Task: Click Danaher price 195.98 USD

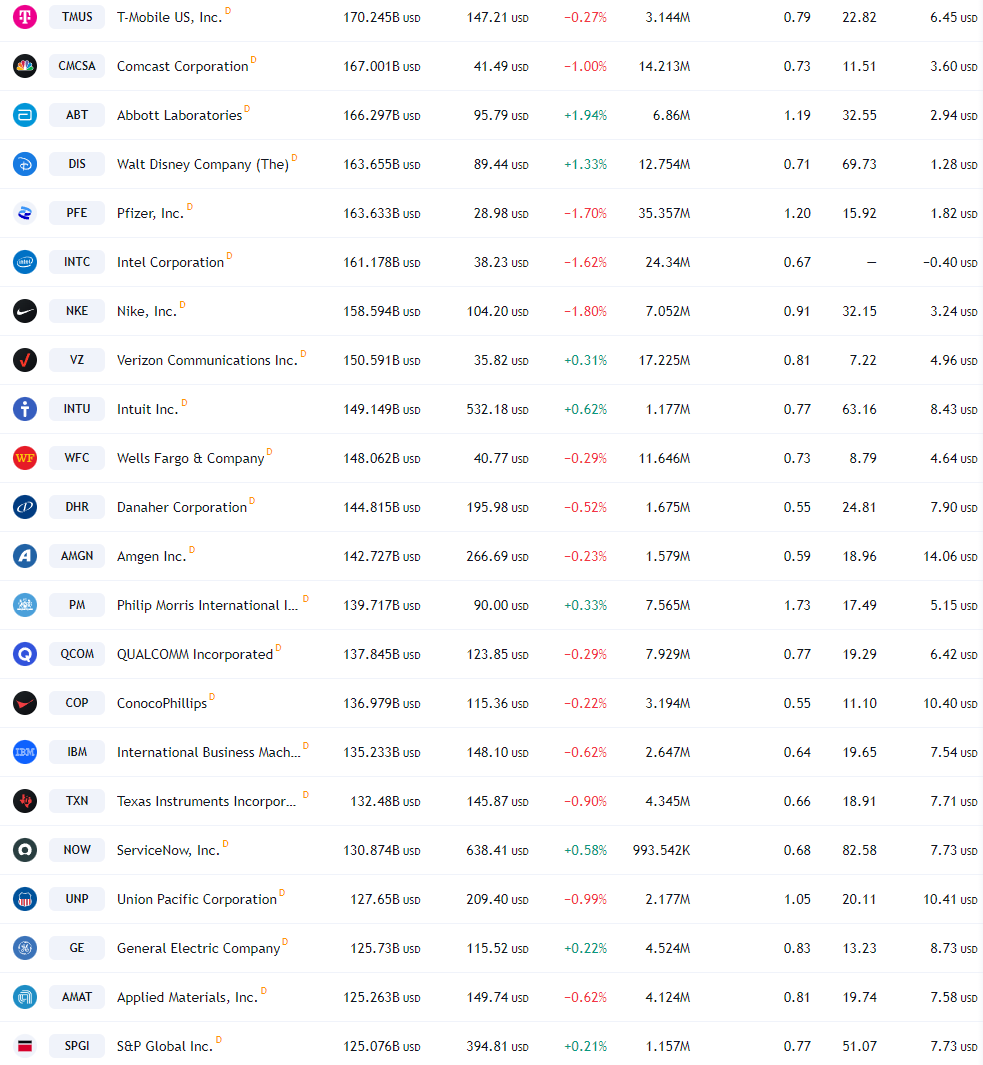Action: (x=497, y=507)
